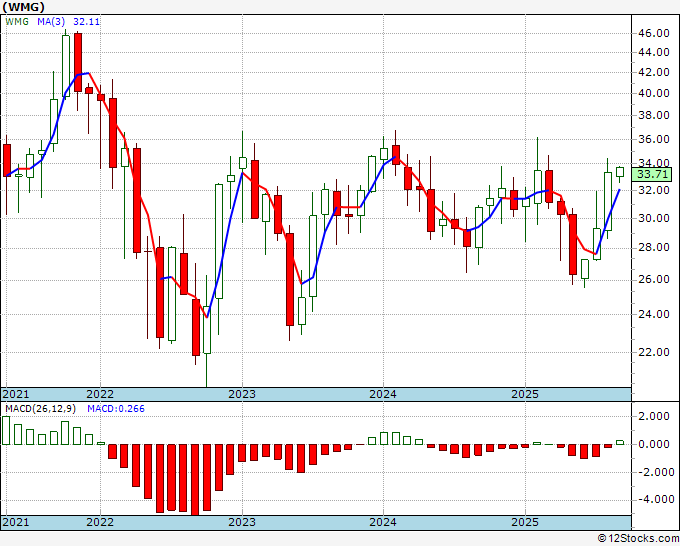Viewport: 680px width, 546px height.
Task: Open the 12Stocks.com copyright link
Action: point(638,539)
